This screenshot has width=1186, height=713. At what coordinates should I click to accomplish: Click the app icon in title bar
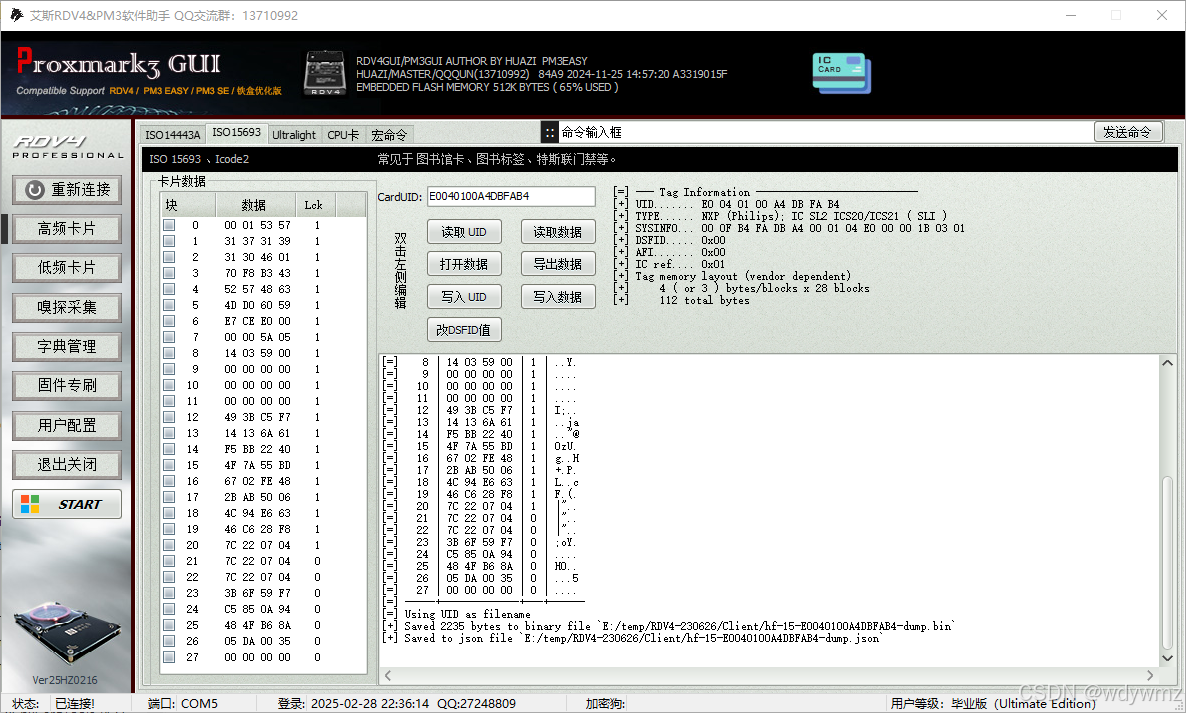click(16, 15)
